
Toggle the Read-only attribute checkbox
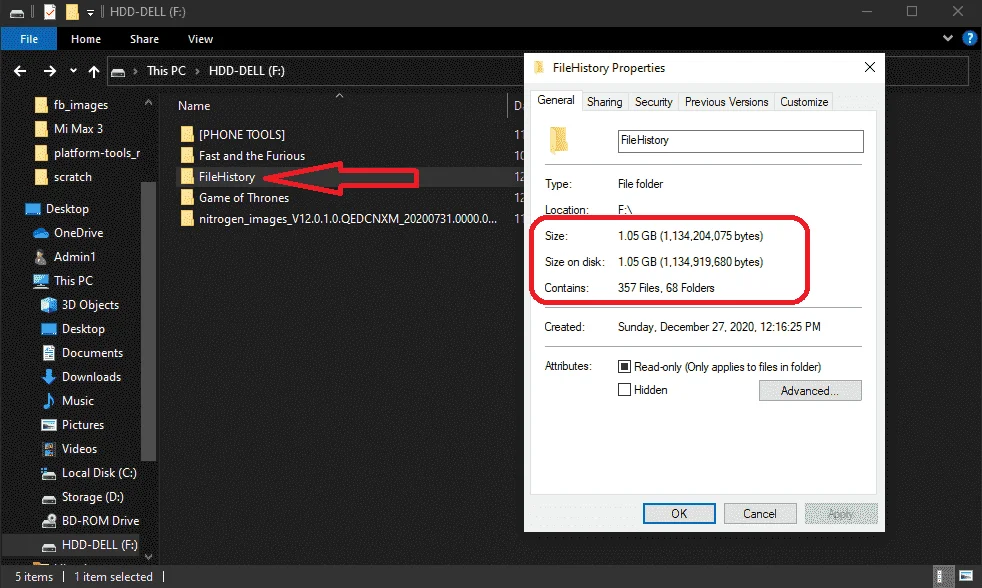624,367
